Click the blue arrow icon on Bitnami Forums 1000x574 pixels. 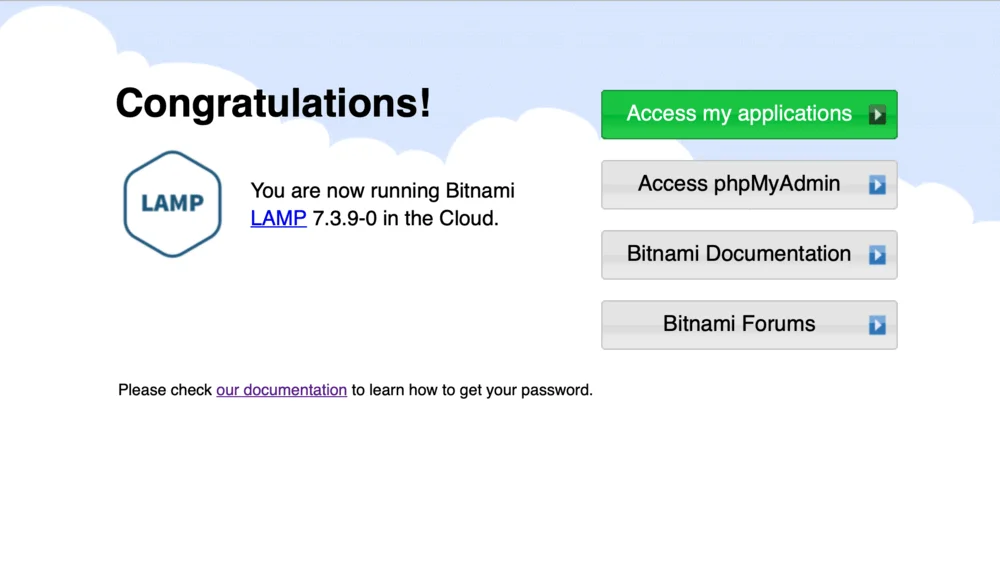click(x=877, y=325)
